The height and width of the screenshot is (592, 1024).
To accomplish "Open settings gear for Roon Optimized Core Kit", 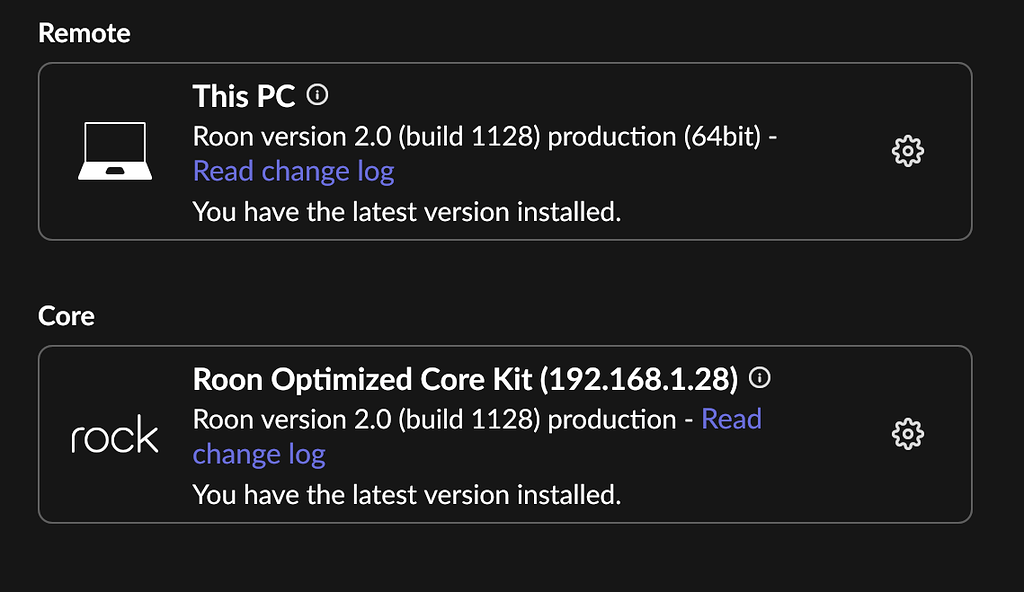I will pyautogui.click(x=907, y=434).
